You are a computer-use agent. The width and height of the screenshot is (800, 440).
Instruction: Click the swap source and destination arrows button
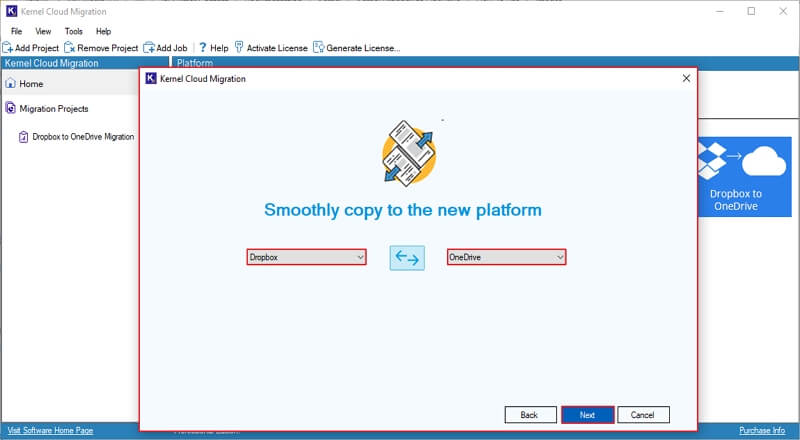coord(407,258)
